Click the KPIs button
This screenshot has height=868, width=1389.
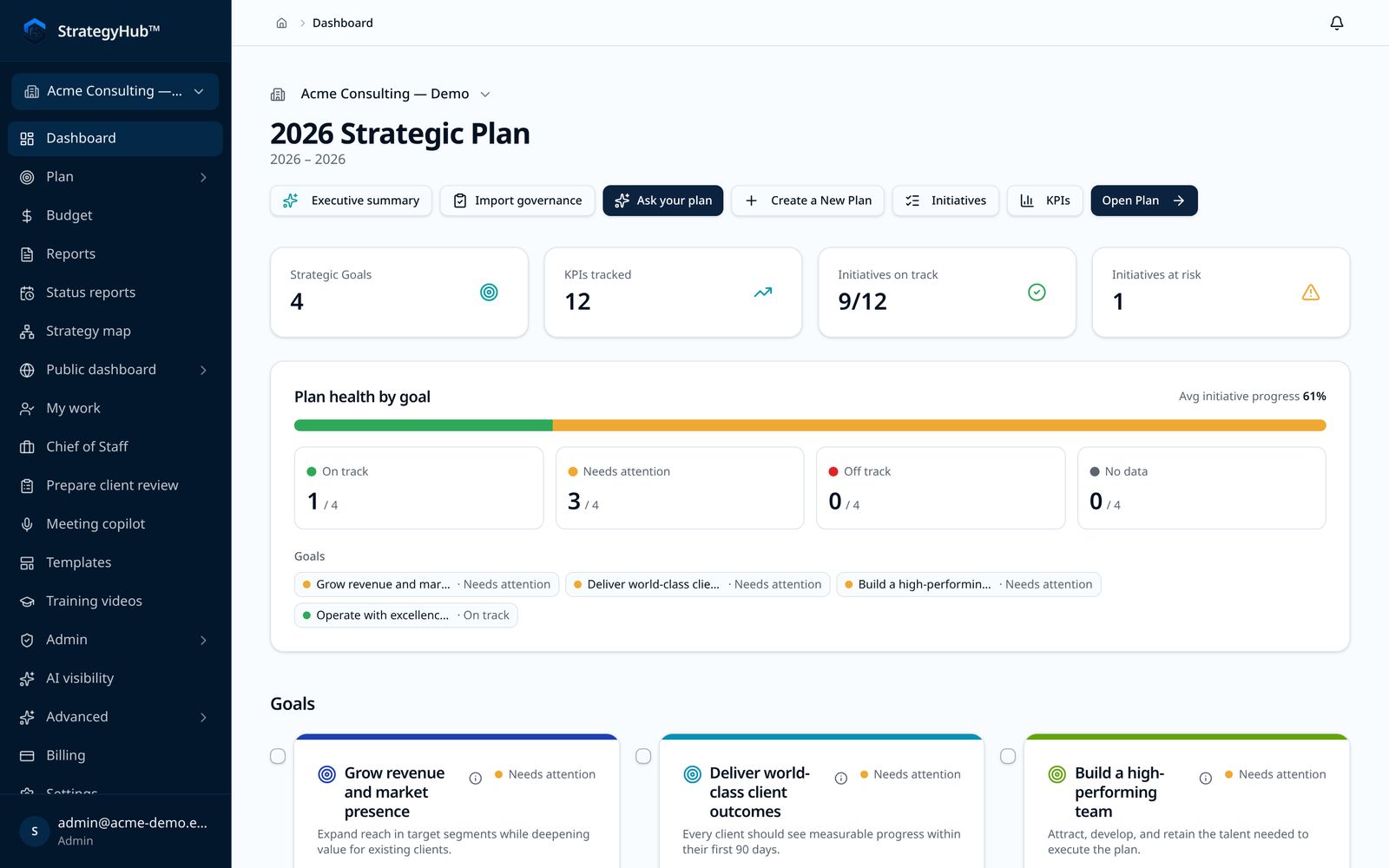(1045, 201)
